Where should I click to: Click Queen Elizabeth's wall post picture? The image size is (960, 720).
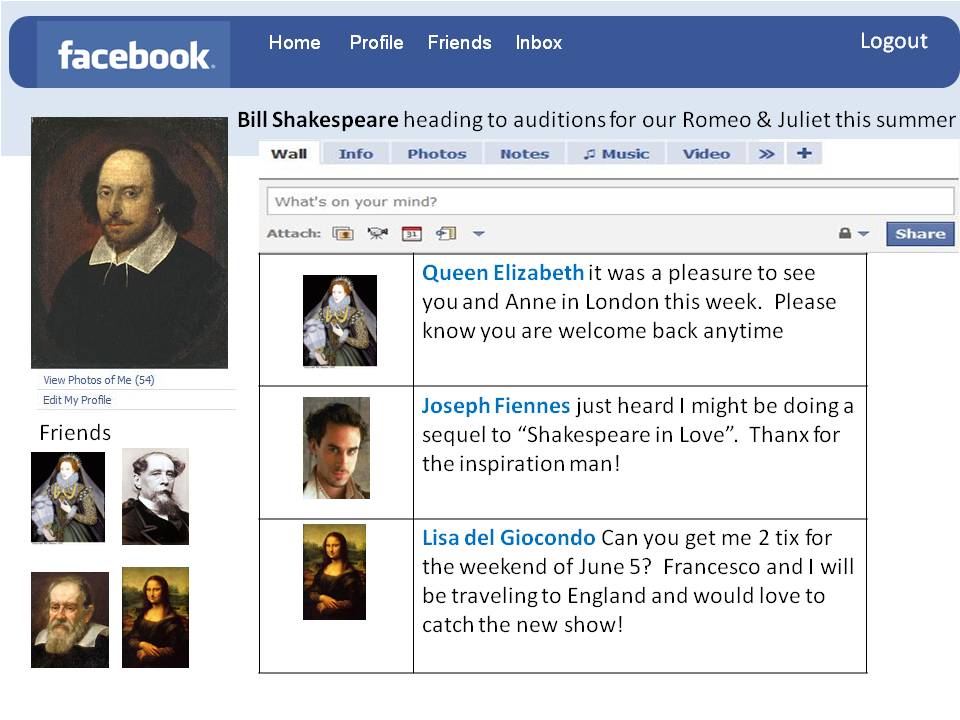point(340,321)
